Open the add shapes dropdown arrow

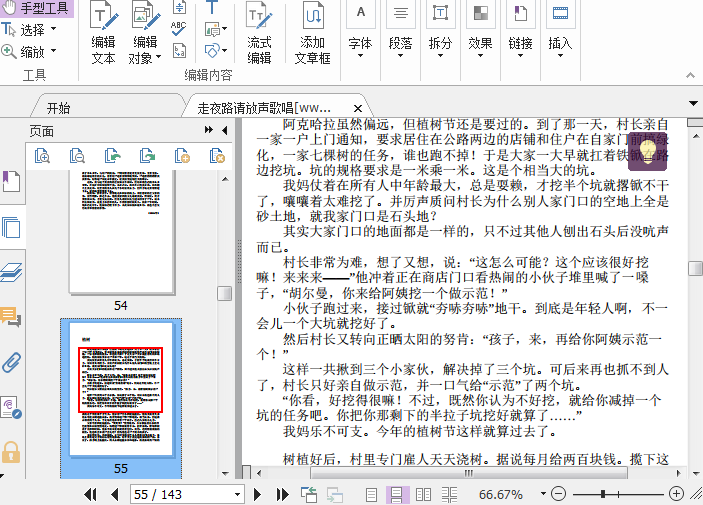(x=224, y=50)
